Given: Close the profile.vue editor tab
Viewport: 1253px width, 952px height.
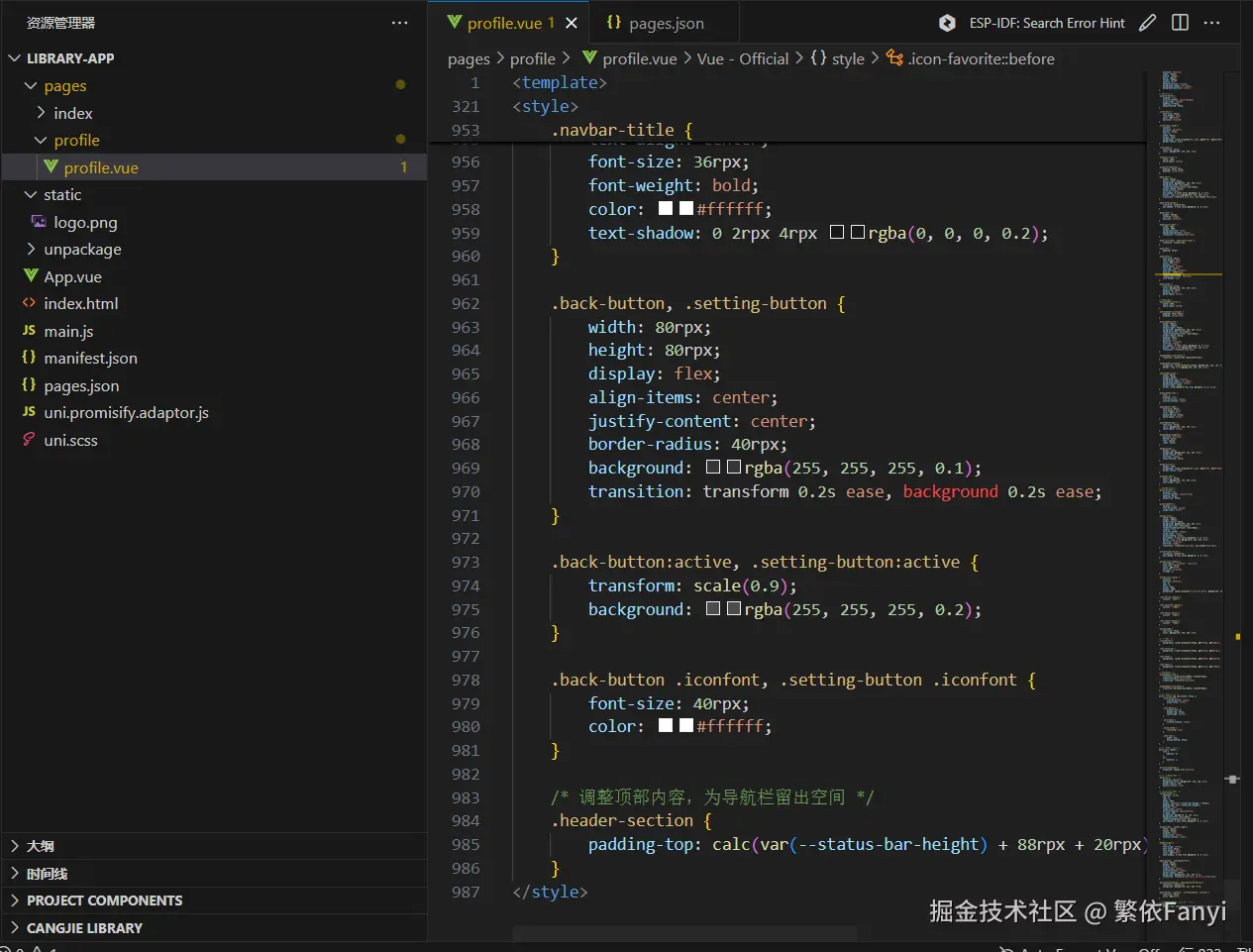Looking at the screenshot, I should (572, 23).
